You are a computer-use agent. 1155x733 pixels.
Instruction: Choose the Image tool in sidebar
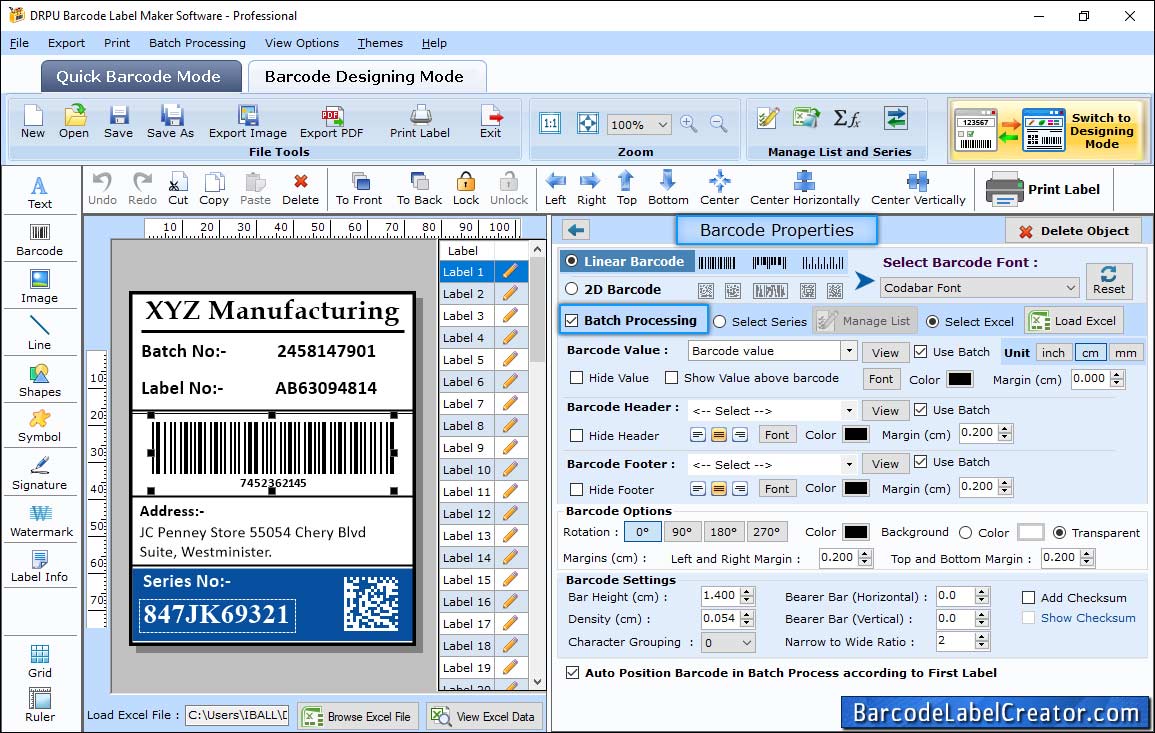[x=40, y=287]
